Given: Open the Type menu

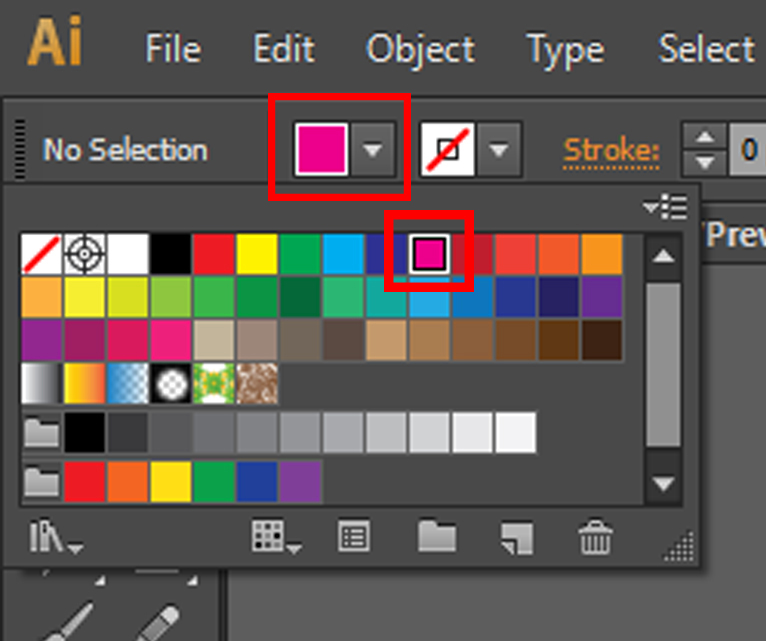Looking at the screenshot, I should click(564, 48).
